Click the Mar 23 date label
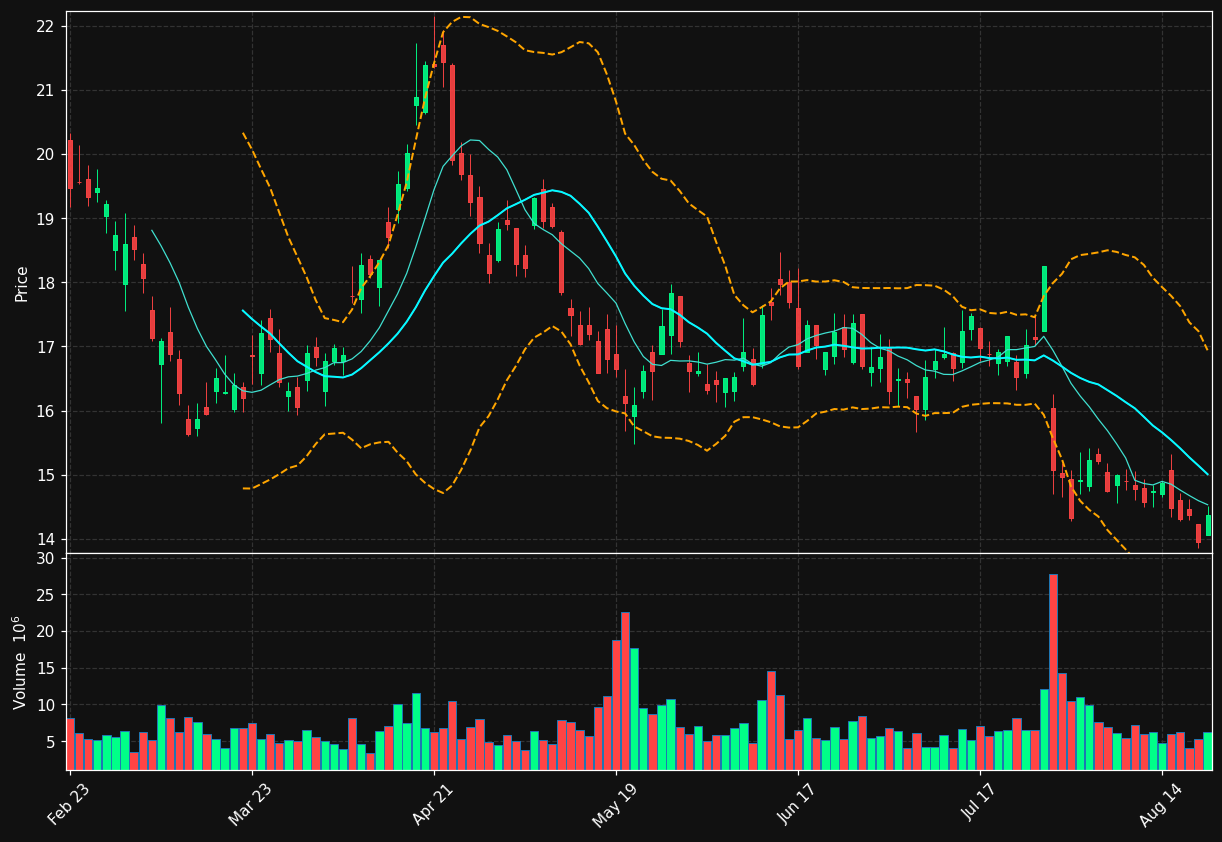The width and height of the screenshot is (1222, 842). pyautogui.click(x=248, y=803)
